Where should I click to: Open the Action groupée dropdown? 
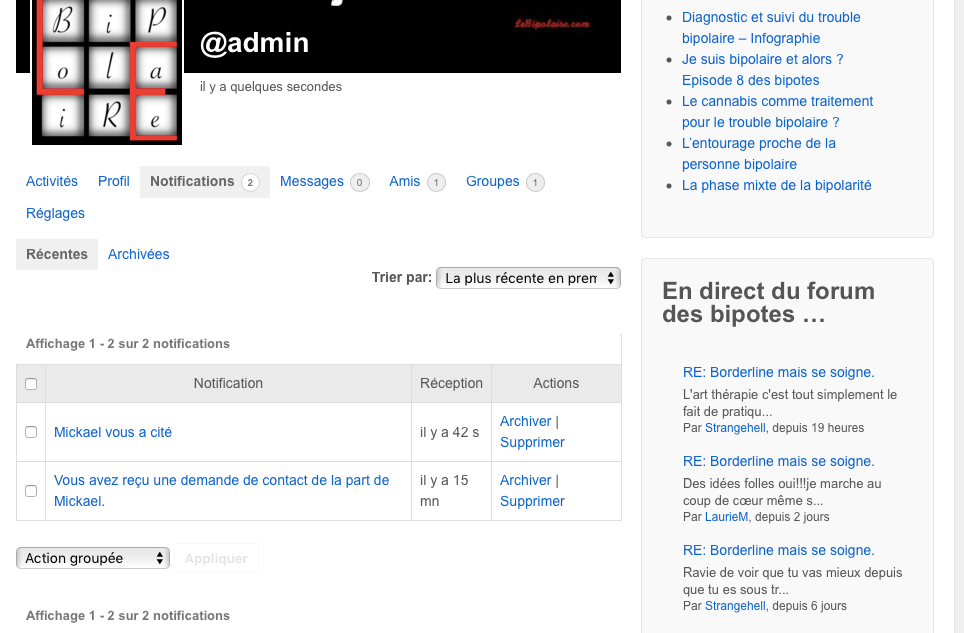coord(93,558)
